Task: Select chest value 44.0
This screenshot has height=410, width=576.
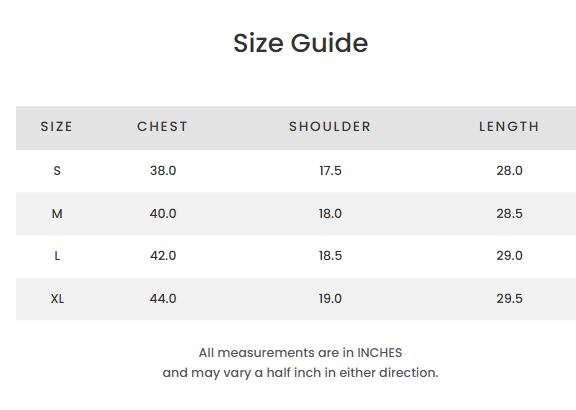Action: point(163,299)
